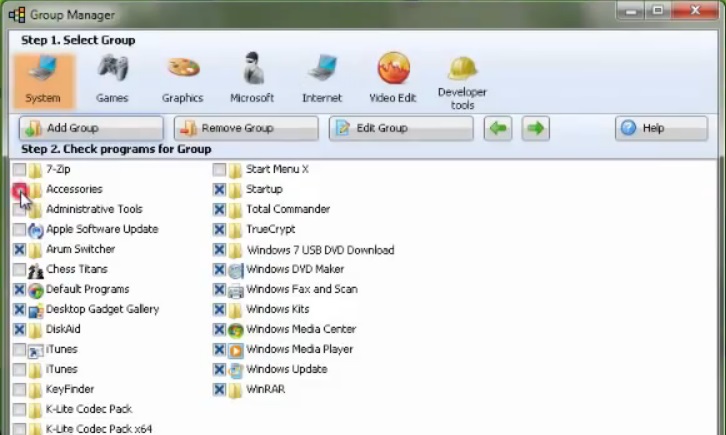Click the Windows DVD Maker icon
Screen dimensions: 726x435
point(236,270)
